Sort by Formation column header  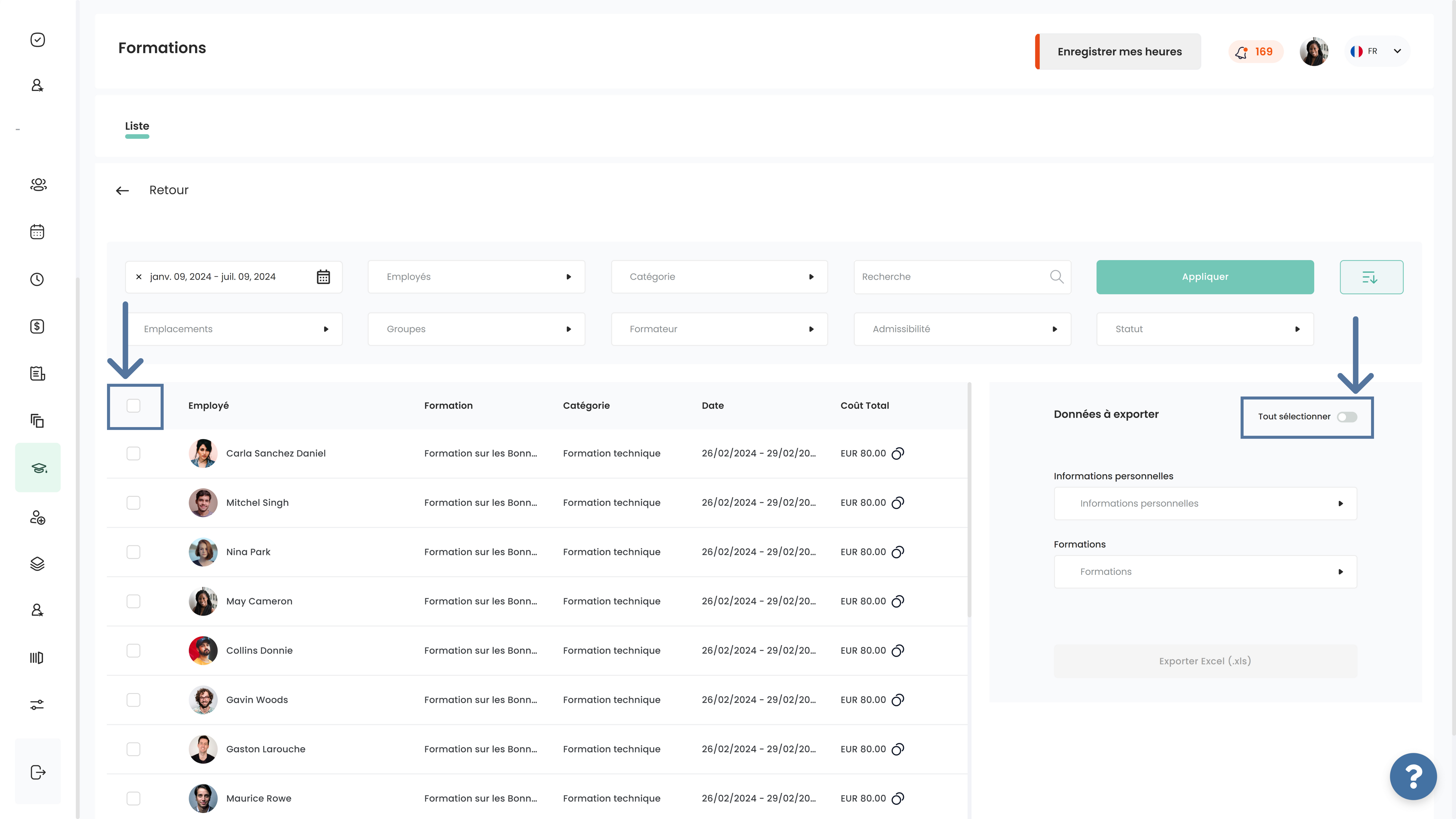[x=448, y=405]
